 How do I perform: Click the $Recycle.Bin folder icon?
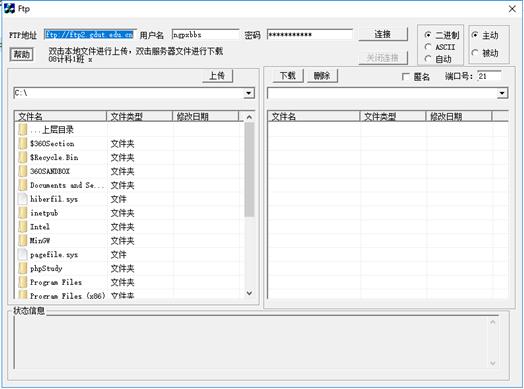click(23, 157)
